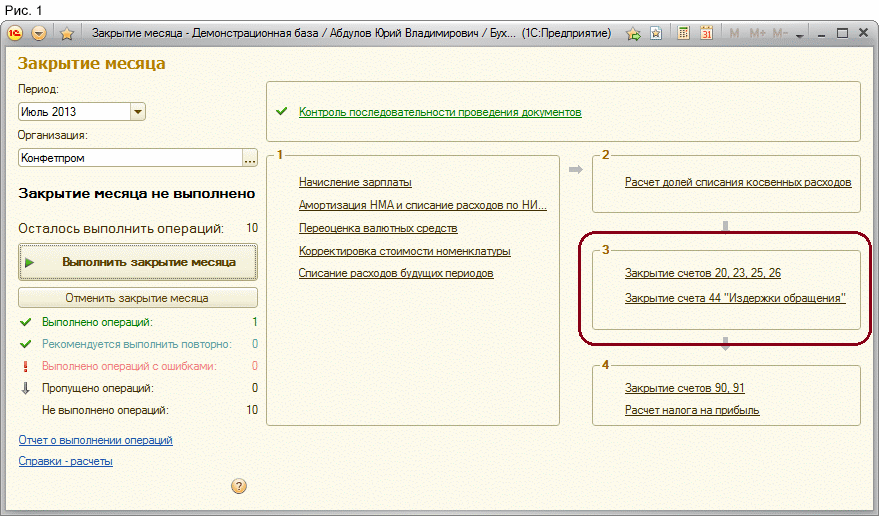Add to favorites star with green arrow
This screenshot has height=516, width=879.
633,34
